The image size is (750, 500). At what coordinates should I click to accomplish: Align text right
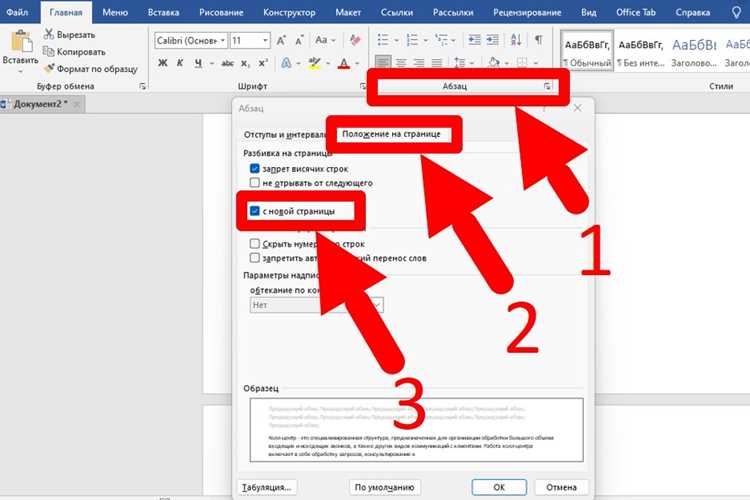[419, 63]
